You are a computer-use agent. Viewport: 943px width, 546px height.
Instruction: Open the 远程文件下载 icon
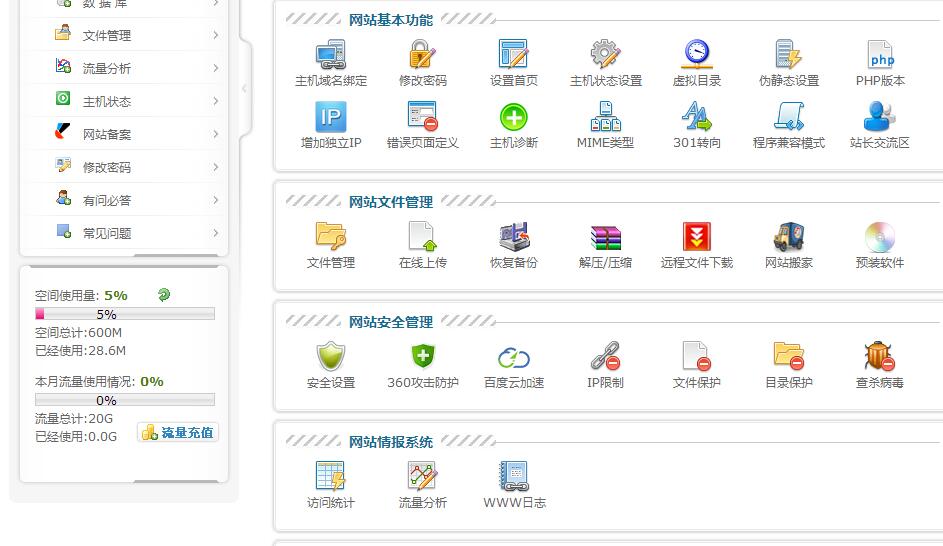696,238
